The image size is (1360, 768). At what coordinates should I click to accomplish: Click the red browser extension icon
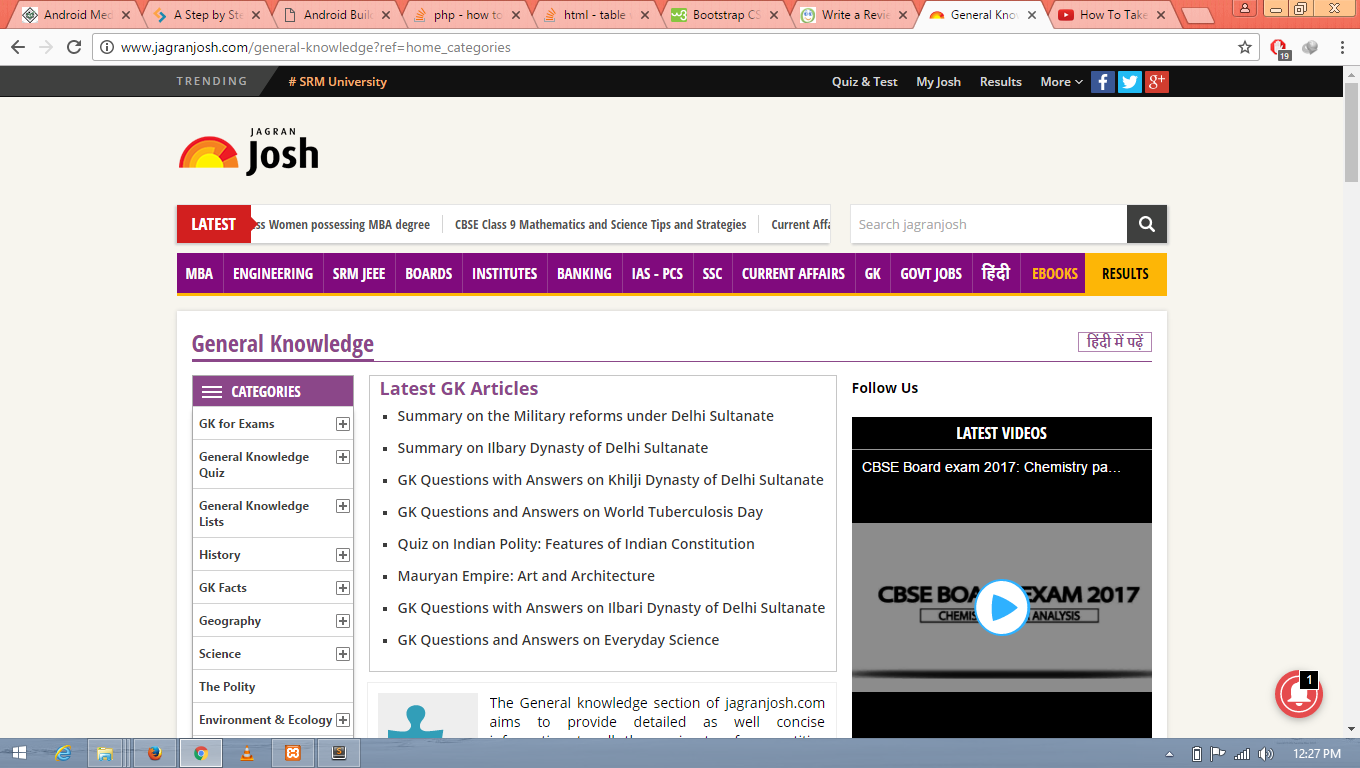1279,48
